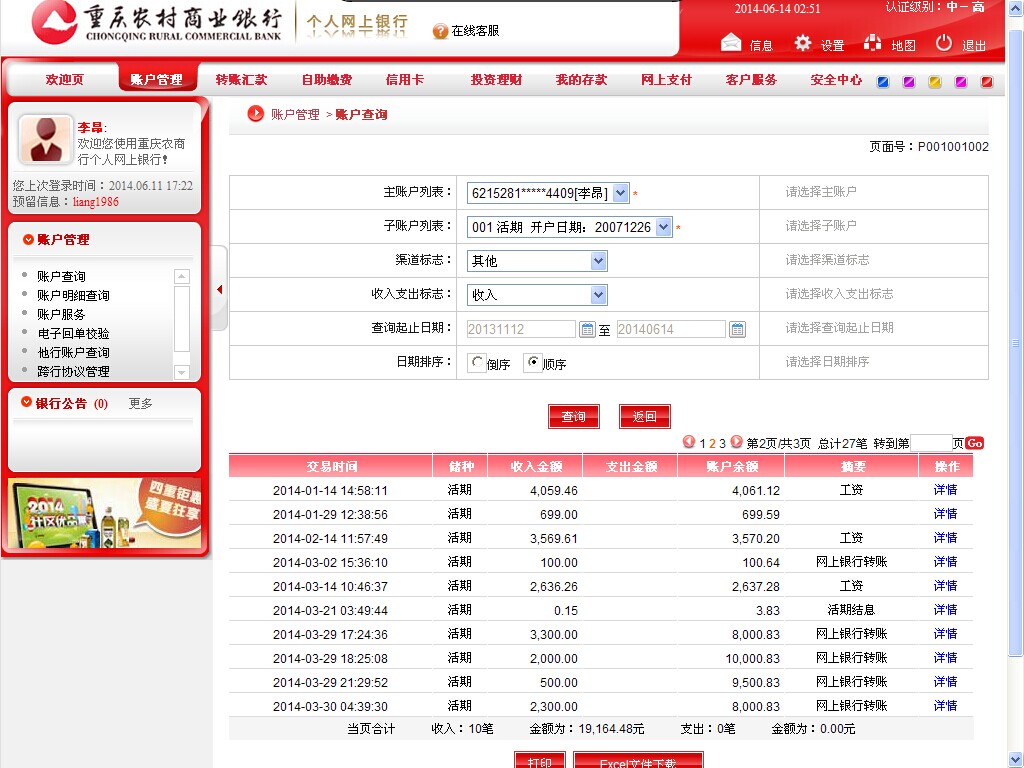1024x768 pixels.
Task: Expand the 主账户列表 account dropdown
Action: pyautogui.click(x=620, y=193)
